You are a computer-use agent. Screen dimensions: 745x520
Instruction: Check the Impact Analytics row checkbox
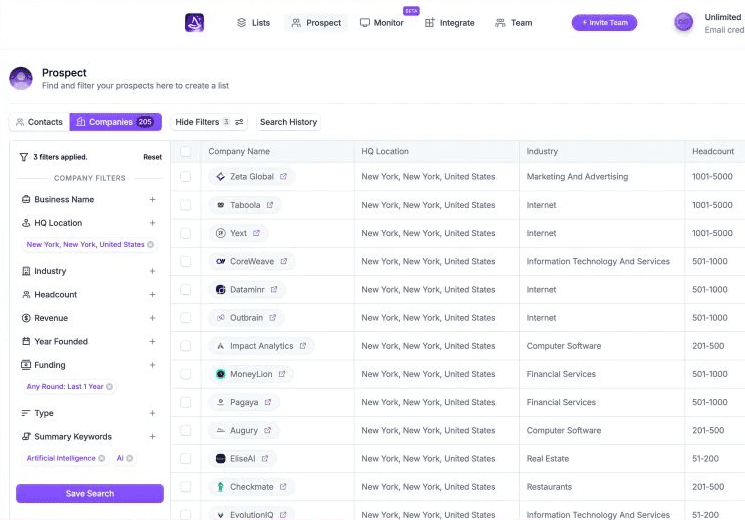point(186,346)
